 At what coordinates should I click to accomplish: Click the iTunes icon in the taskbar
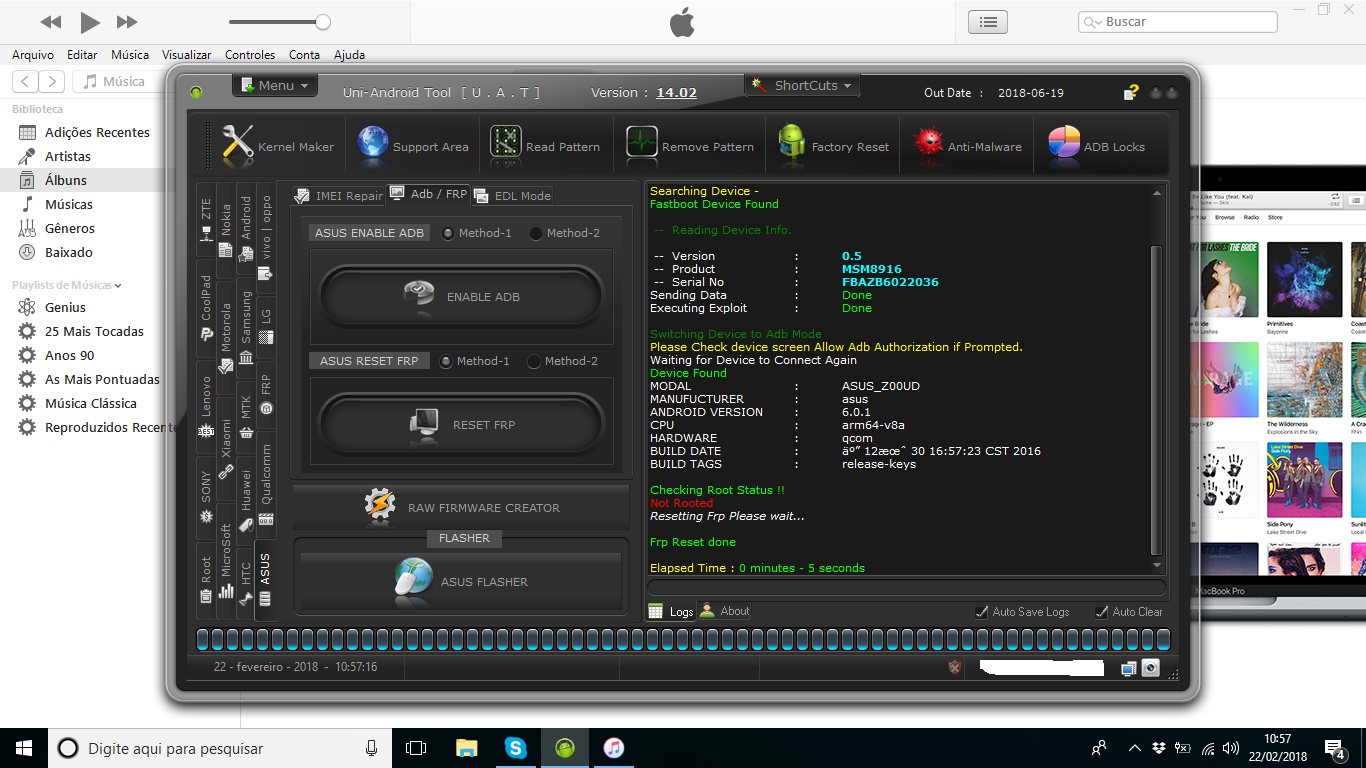tap(613, 747)
